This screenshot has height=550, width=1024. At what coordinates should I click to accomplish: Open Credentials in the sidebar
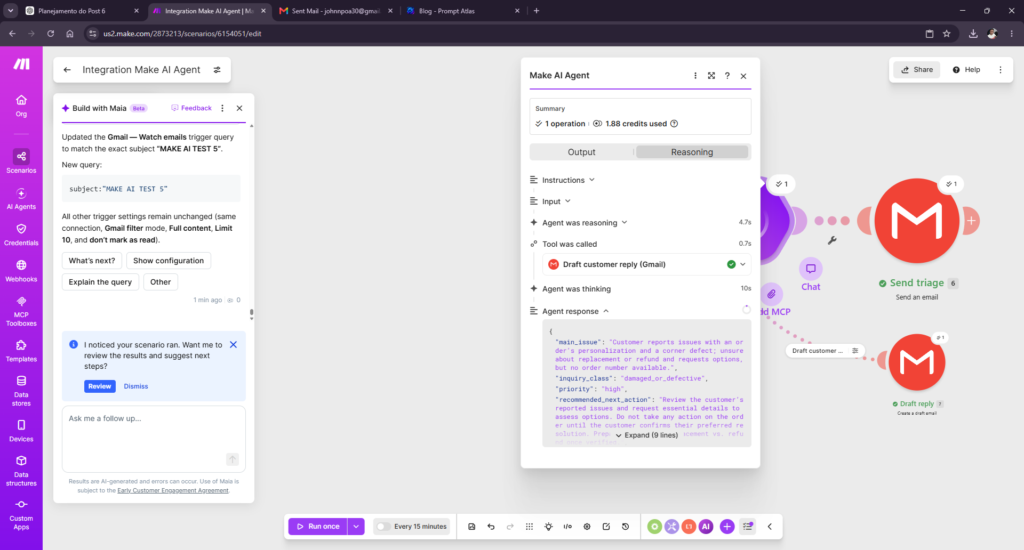(21, 235)
